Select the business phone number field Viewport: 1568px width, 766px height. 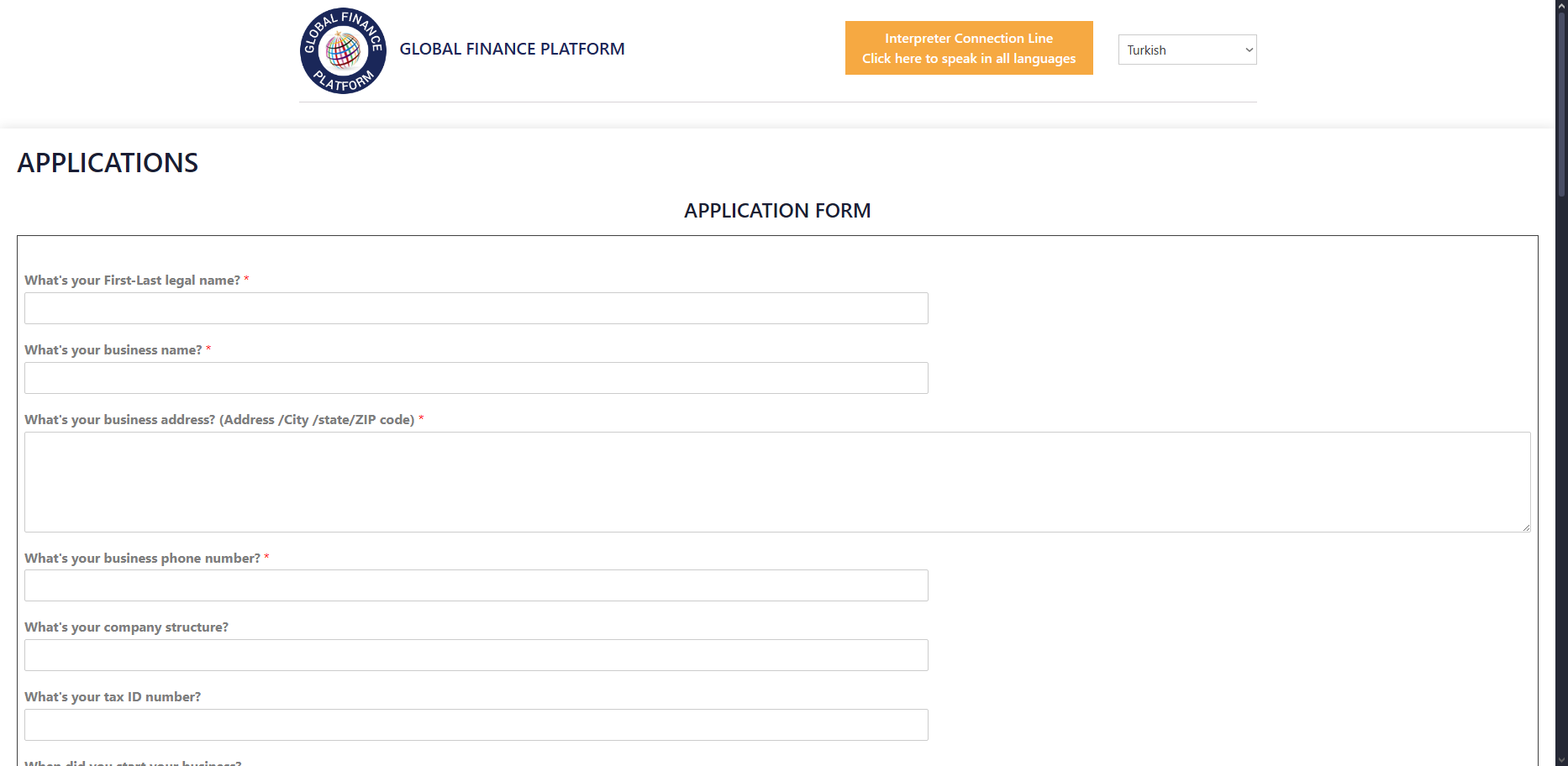point(476,585)
